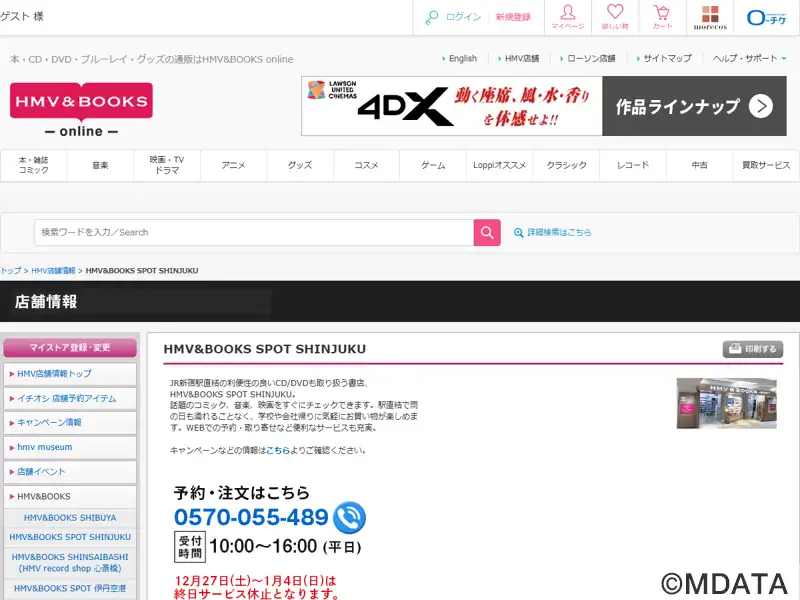The image size is (800, 600).
Task: Open the wishlist heart icon
Action: click(615, 17)
